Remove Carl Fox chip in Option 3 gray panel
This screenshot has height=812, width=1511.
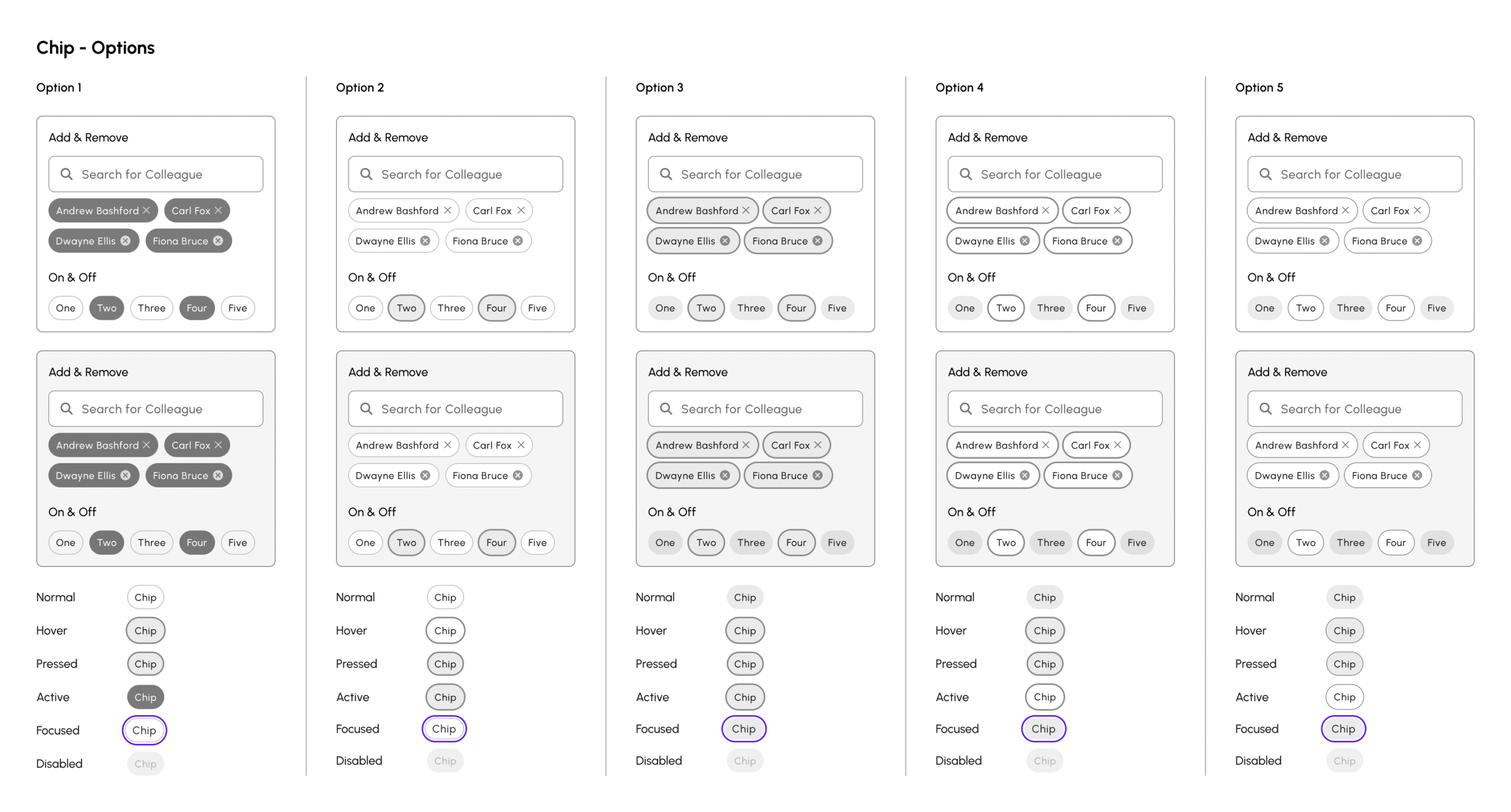817,445
